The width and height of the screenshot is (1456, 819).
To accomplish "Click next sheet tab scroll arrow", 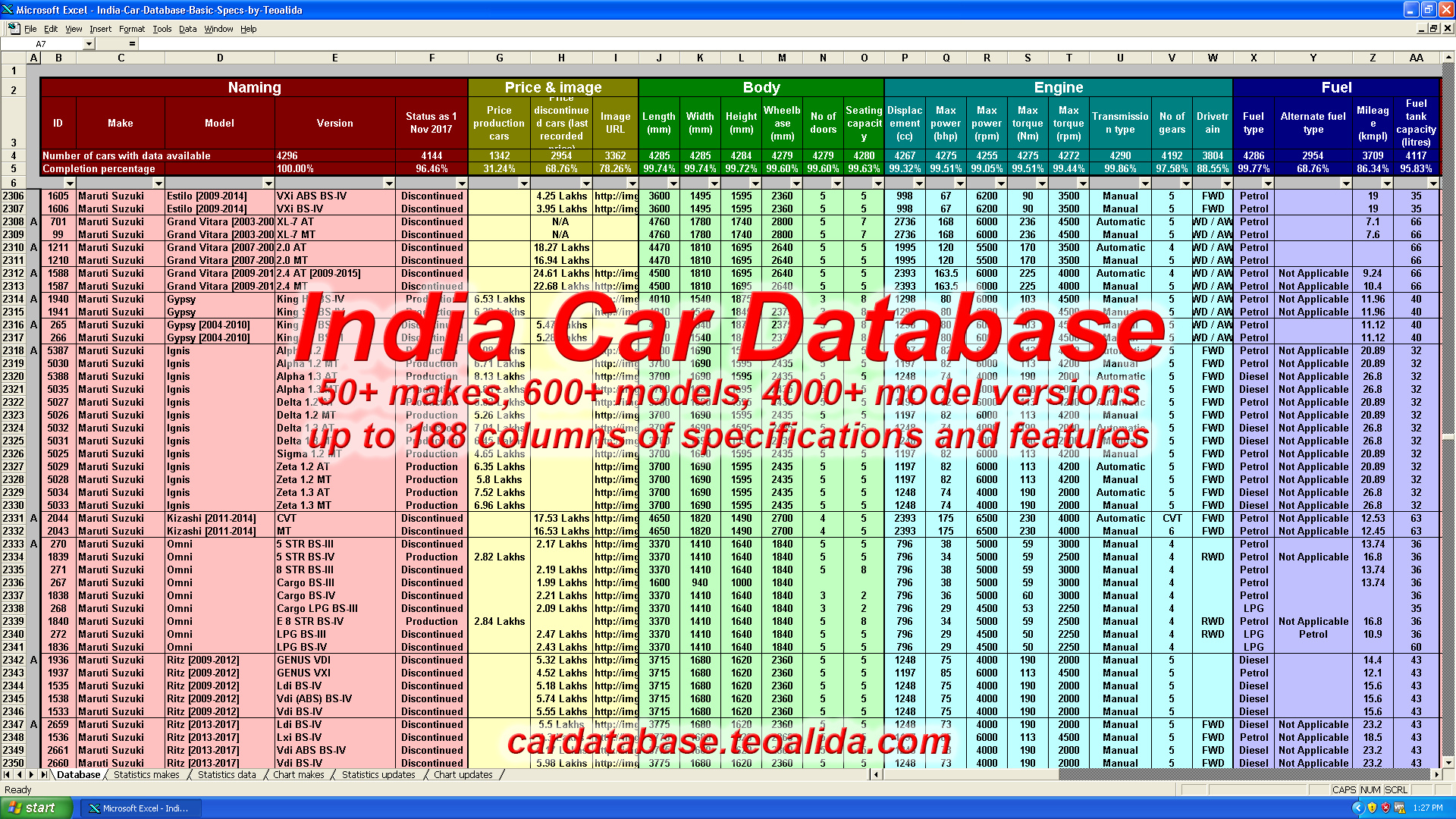I will click(31, 774).
